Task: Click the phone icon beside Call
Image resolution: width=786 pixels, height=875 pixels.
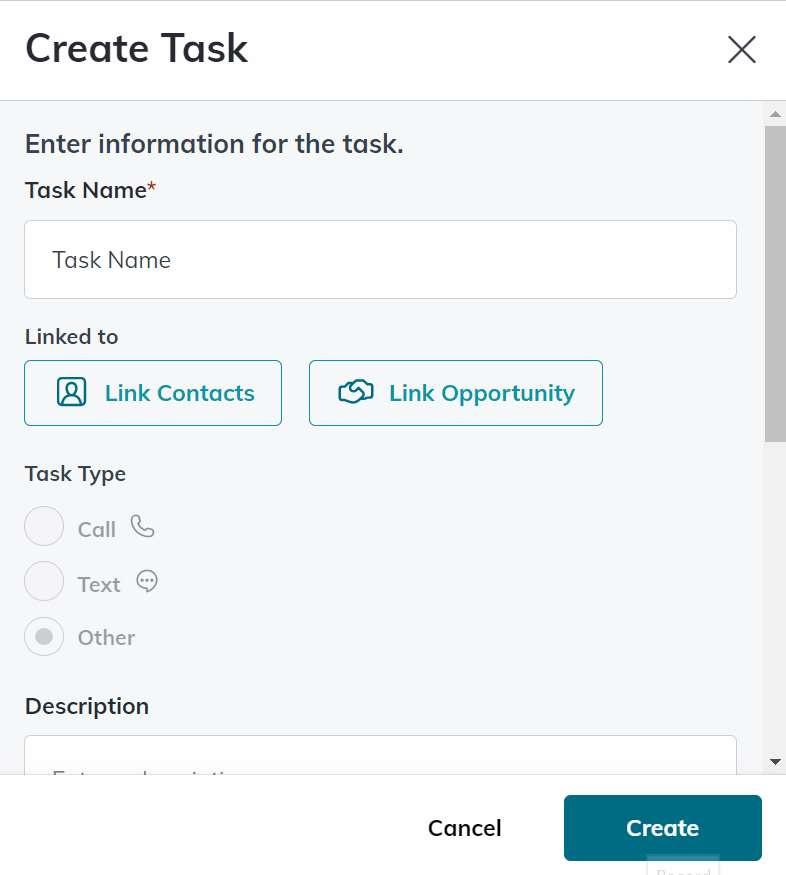Action: pyautogui.click(x=143, y=527)
